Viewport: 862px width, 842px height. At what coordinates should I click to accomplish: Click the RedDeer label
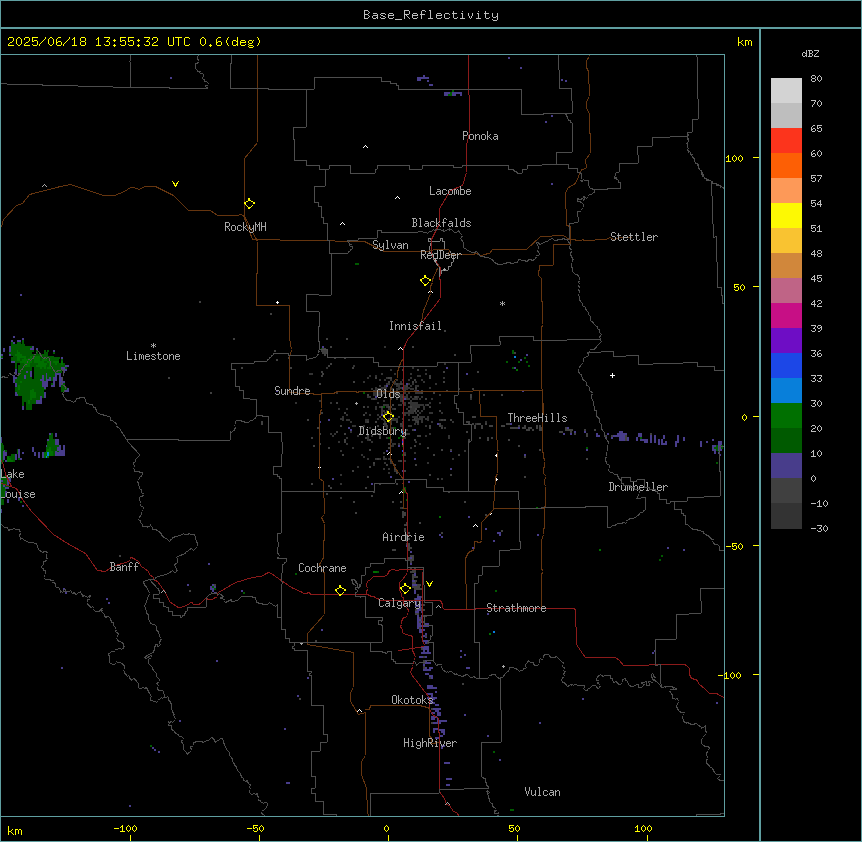(440, 254)
